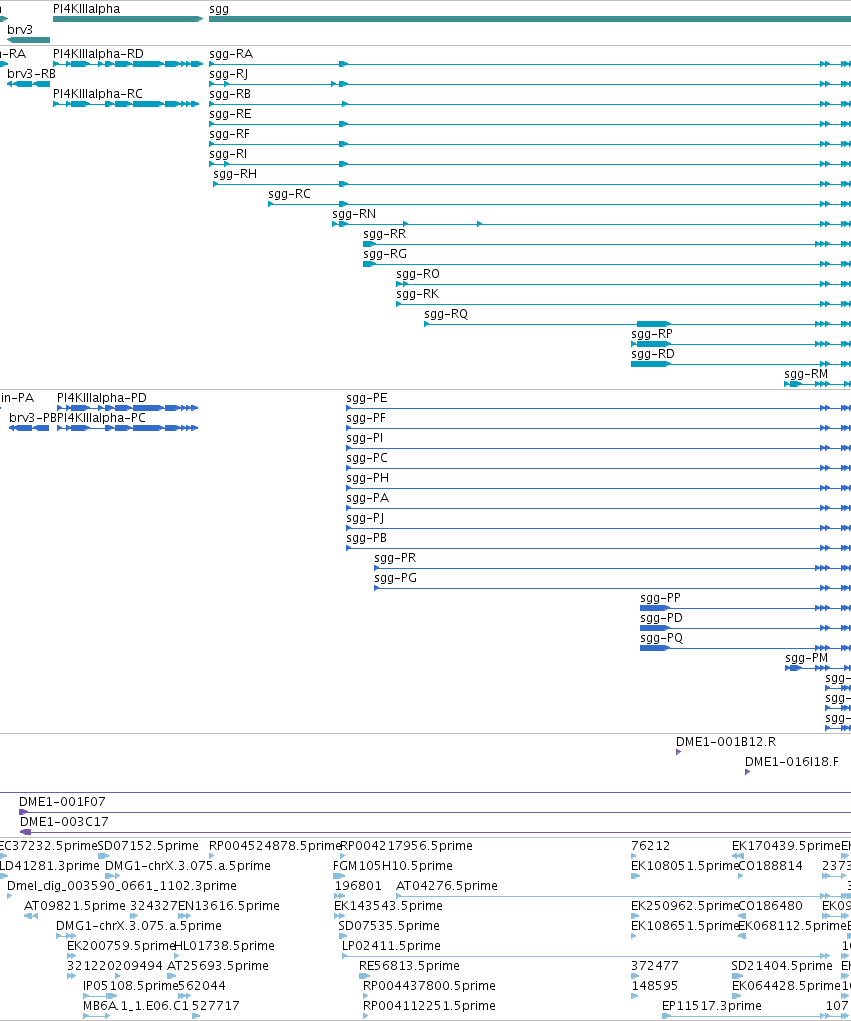Select protein sgg-PG
Viewport: 851px width, 1021px height.
[612, 588]
